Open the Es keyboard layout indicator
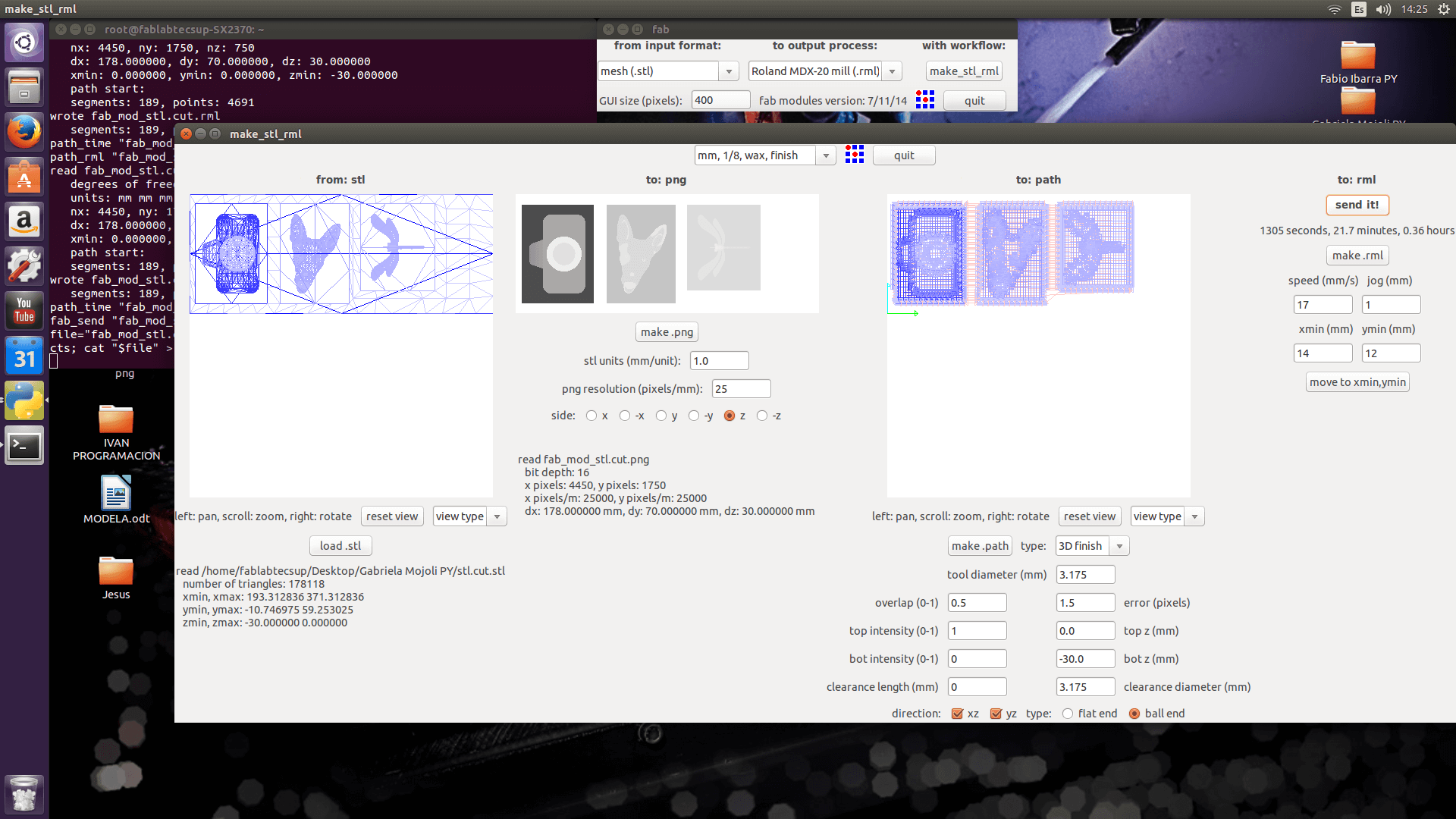The width and height of the screenshot is (1456, 819). pos(1359,9)
